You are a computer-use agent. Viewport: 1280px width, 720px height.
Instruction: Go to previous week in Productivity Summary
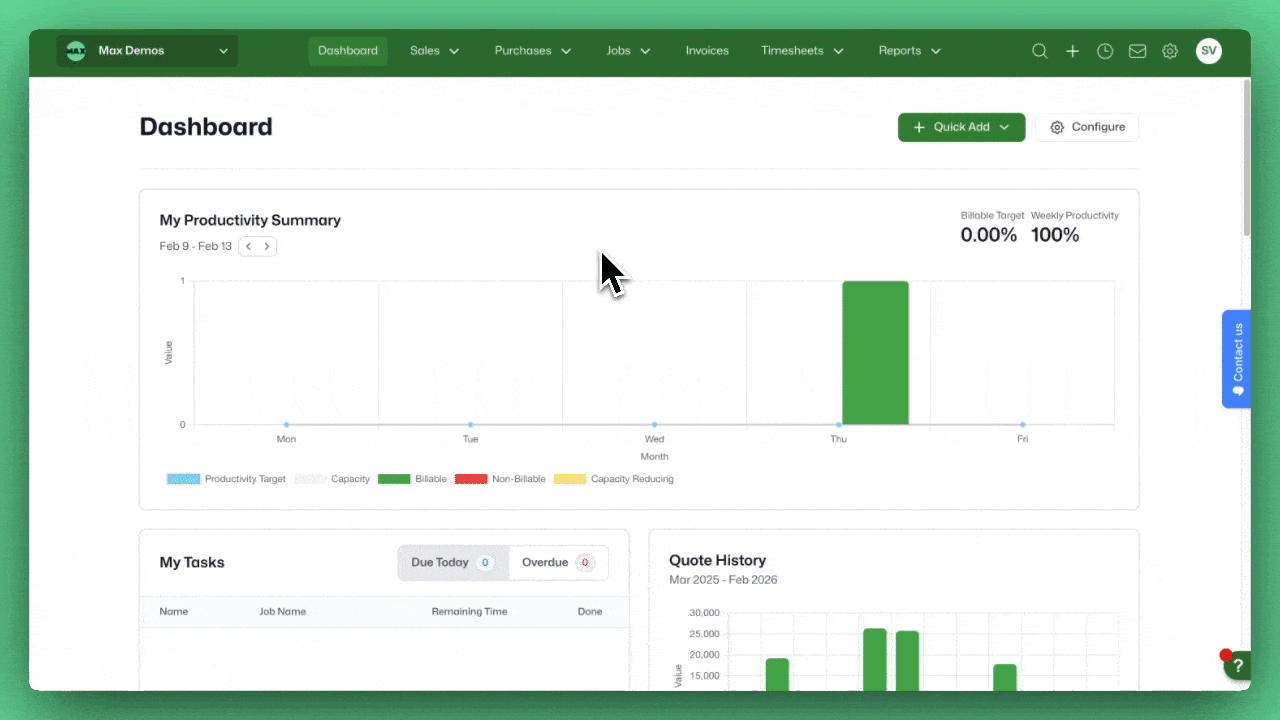248,246
